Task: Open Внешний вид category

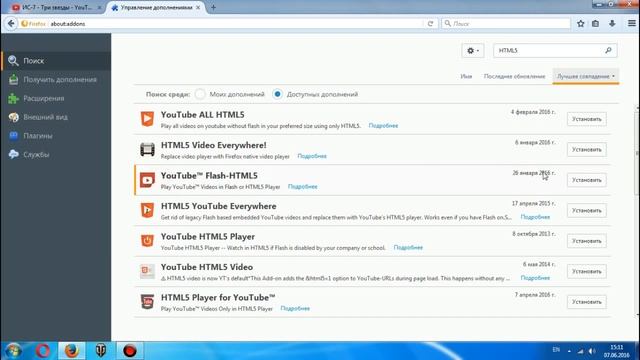Action: click(x=56, y=117)
